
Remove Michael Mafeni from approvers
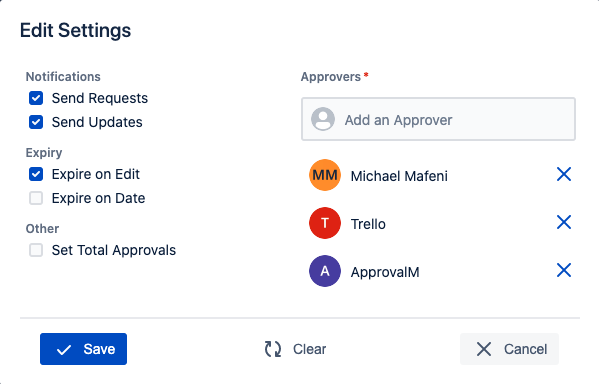pos(563,175)
